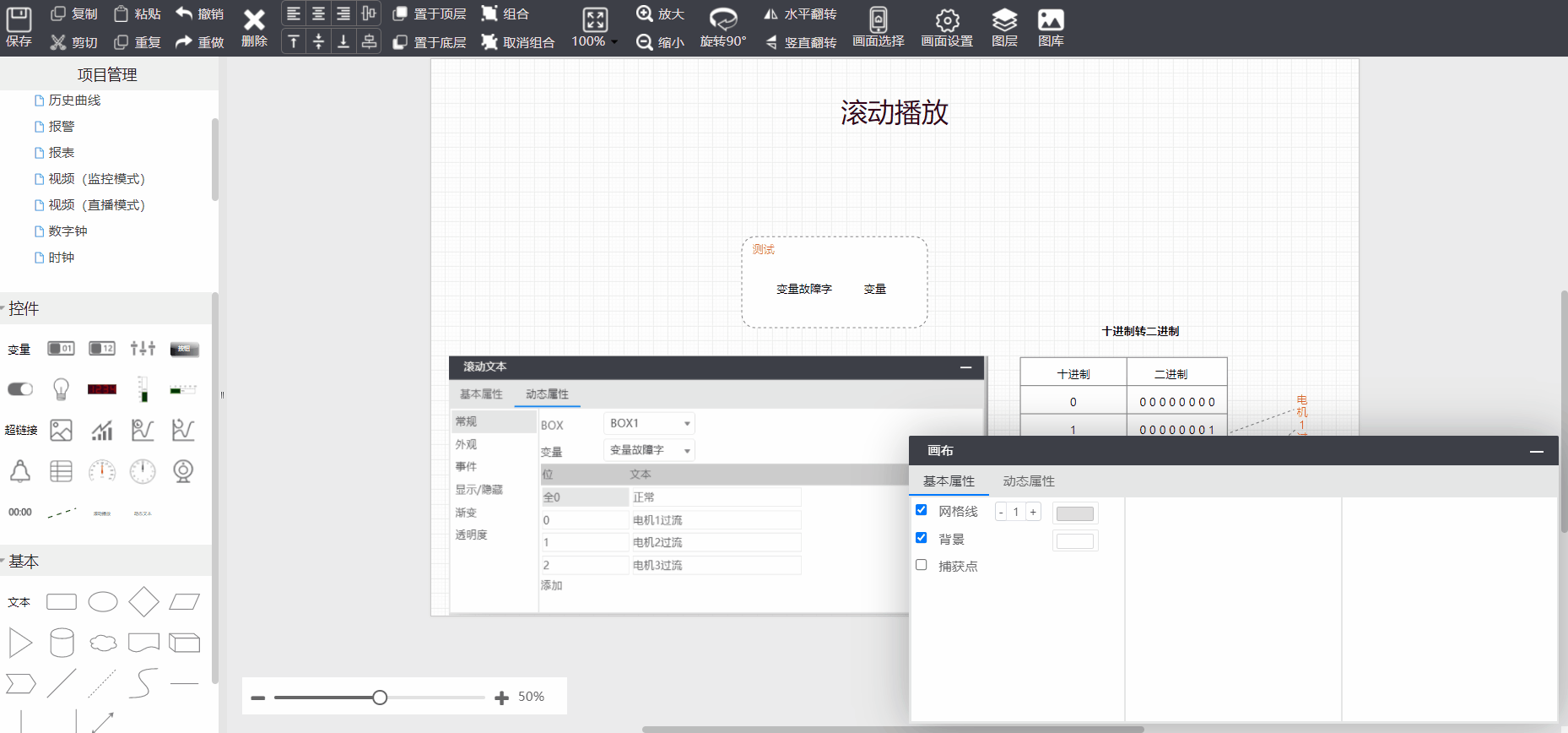The width and height of the screenshot is (1568, 733).
Task: Click the grid line gray color swatch
Action: [1074, 513]
